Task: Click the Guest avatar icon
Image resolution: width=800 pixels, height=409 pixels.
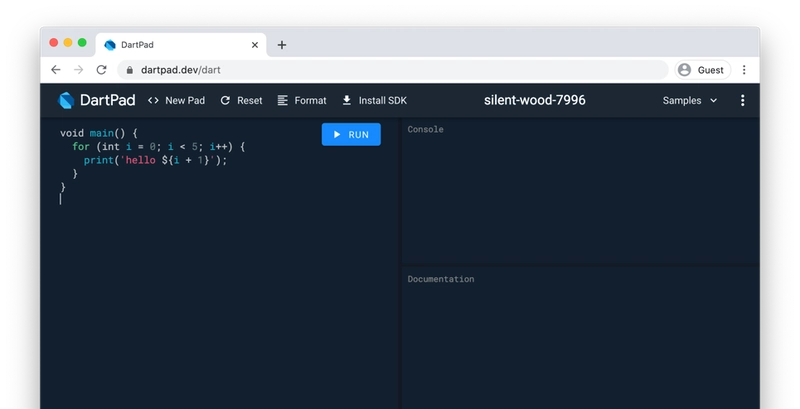Action: click(x=685, y=70)
